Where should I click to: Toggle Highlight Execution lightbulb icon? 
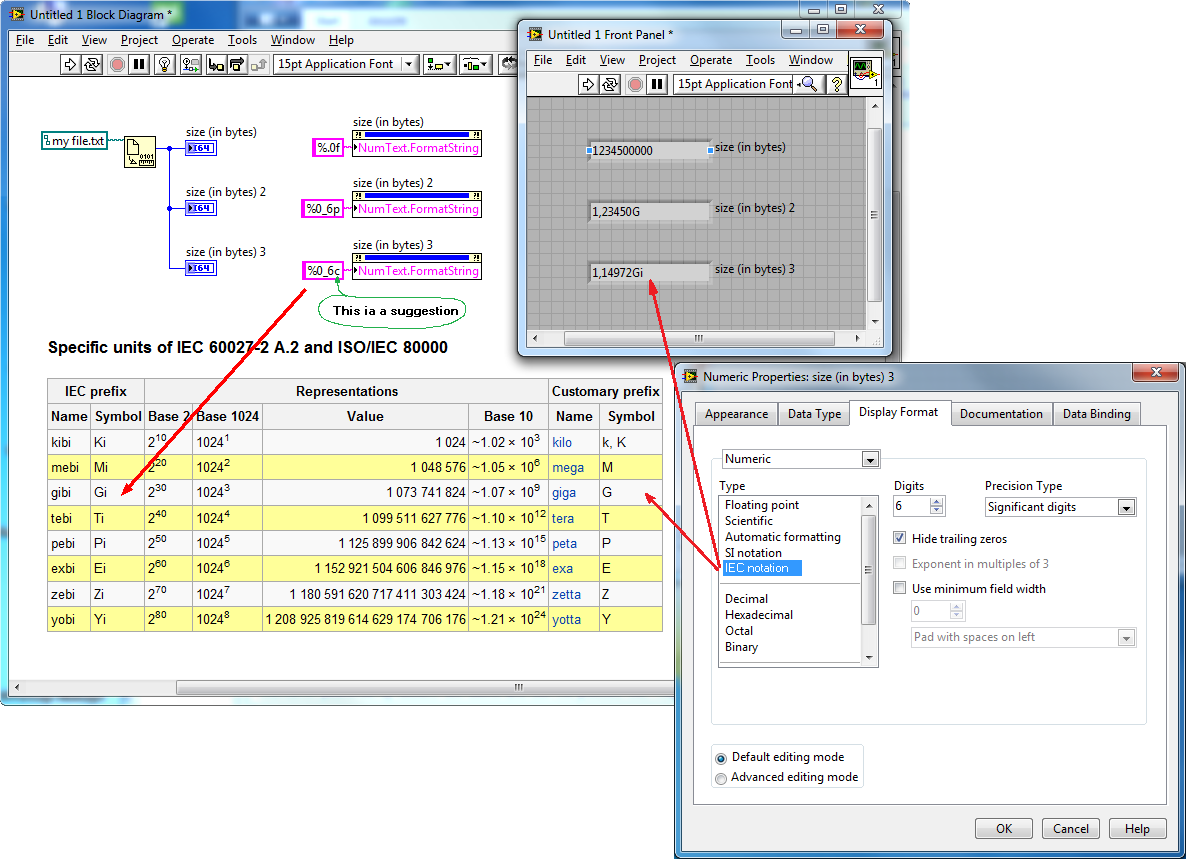(164, 65)
